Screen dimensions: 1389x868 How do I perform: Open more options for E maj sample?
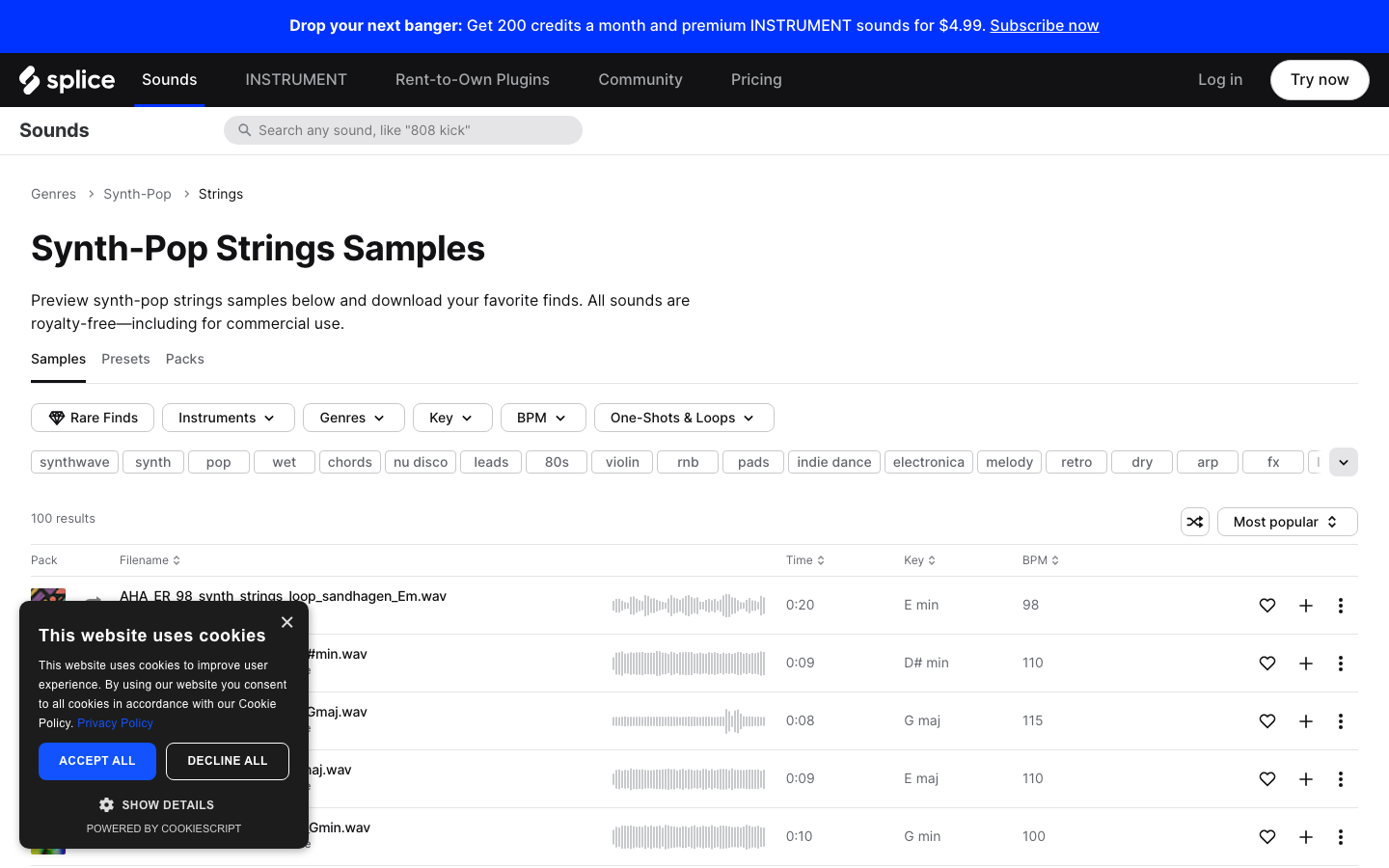(x=1341, y=779)
